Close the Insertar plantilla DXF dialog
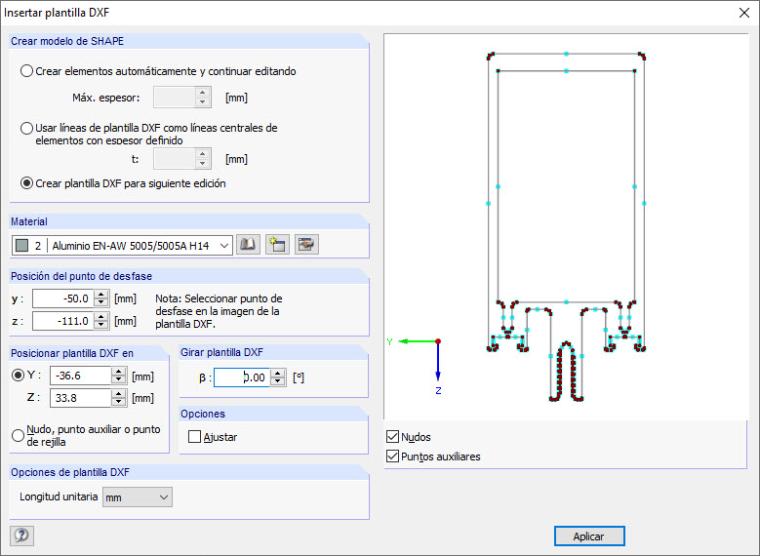Image resolution: width=760 pixels, height=556 pixels. point(744,13)
